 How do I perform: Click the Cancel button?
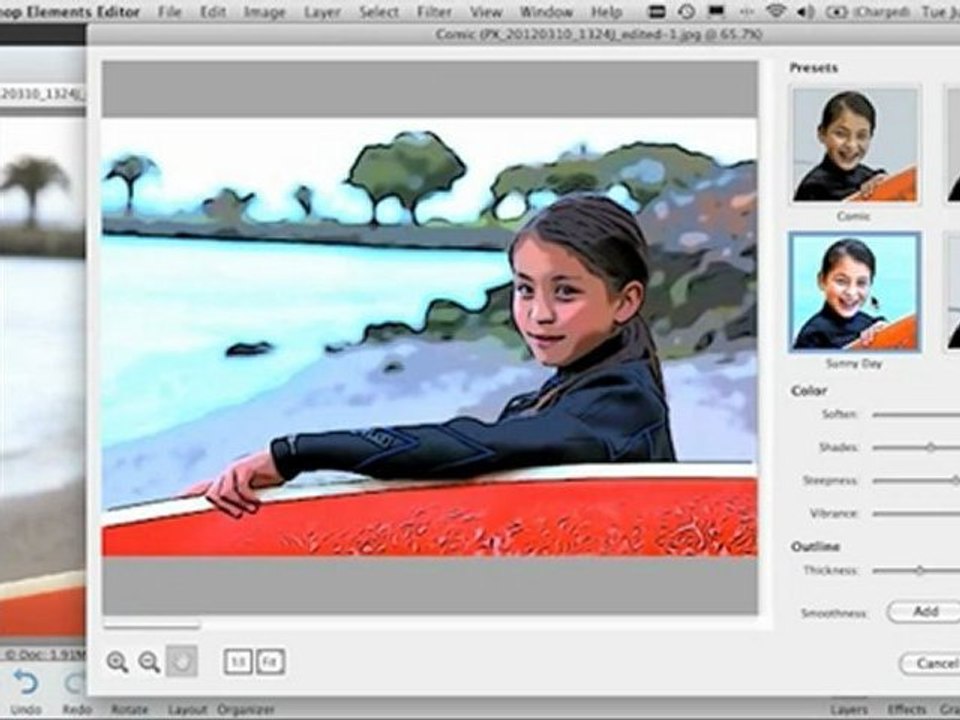point(930,664)
